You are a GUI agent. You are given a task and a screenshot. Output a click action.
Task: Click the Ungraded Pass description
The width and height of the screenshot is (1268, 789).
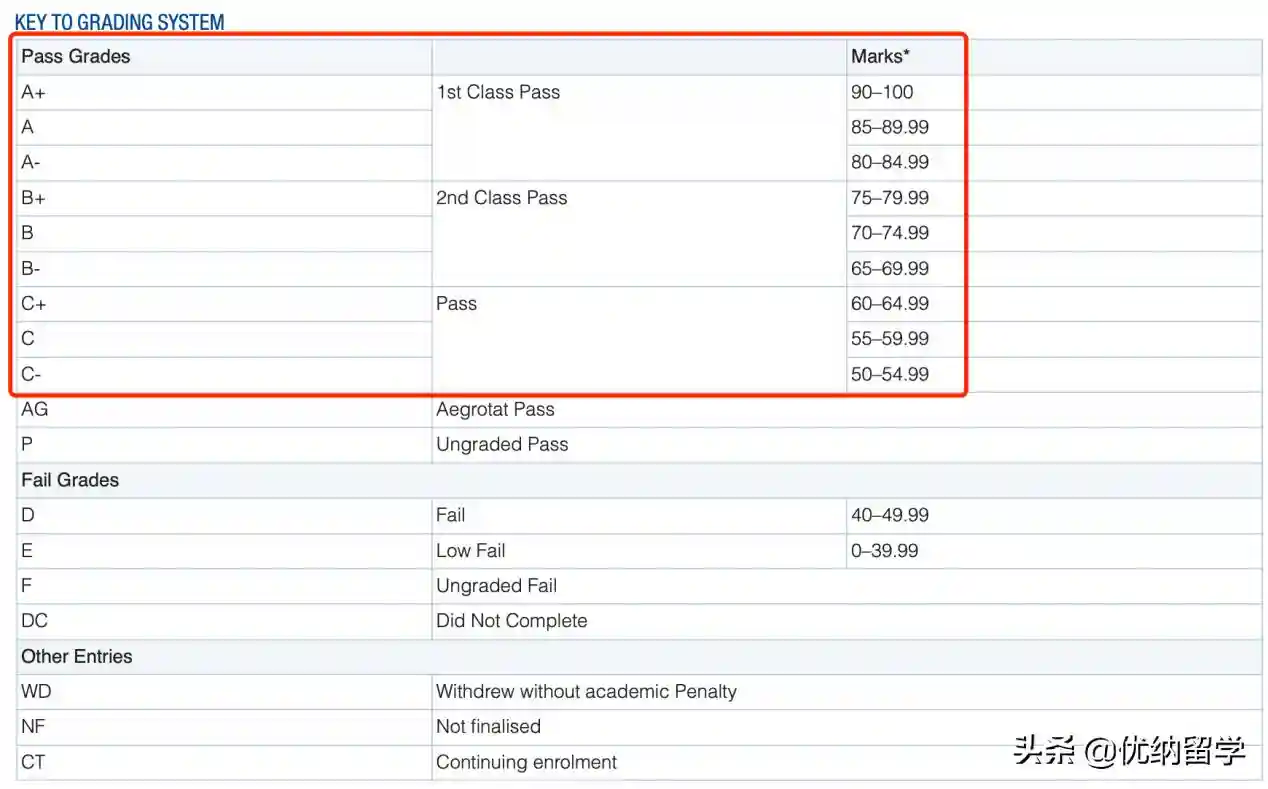click(502, 445)
